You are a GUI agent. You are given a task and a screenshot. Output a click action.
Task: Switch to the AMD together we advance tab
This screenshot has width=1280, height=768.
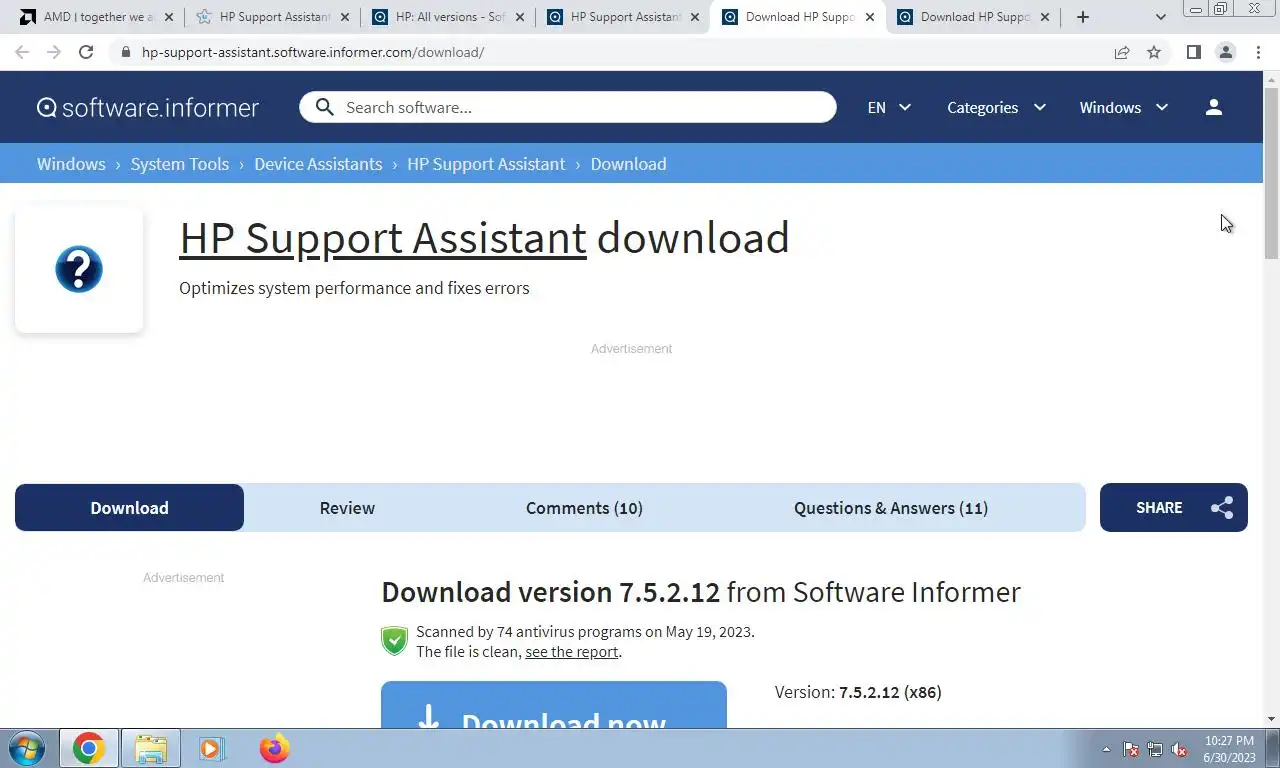[x=96, y=17]
